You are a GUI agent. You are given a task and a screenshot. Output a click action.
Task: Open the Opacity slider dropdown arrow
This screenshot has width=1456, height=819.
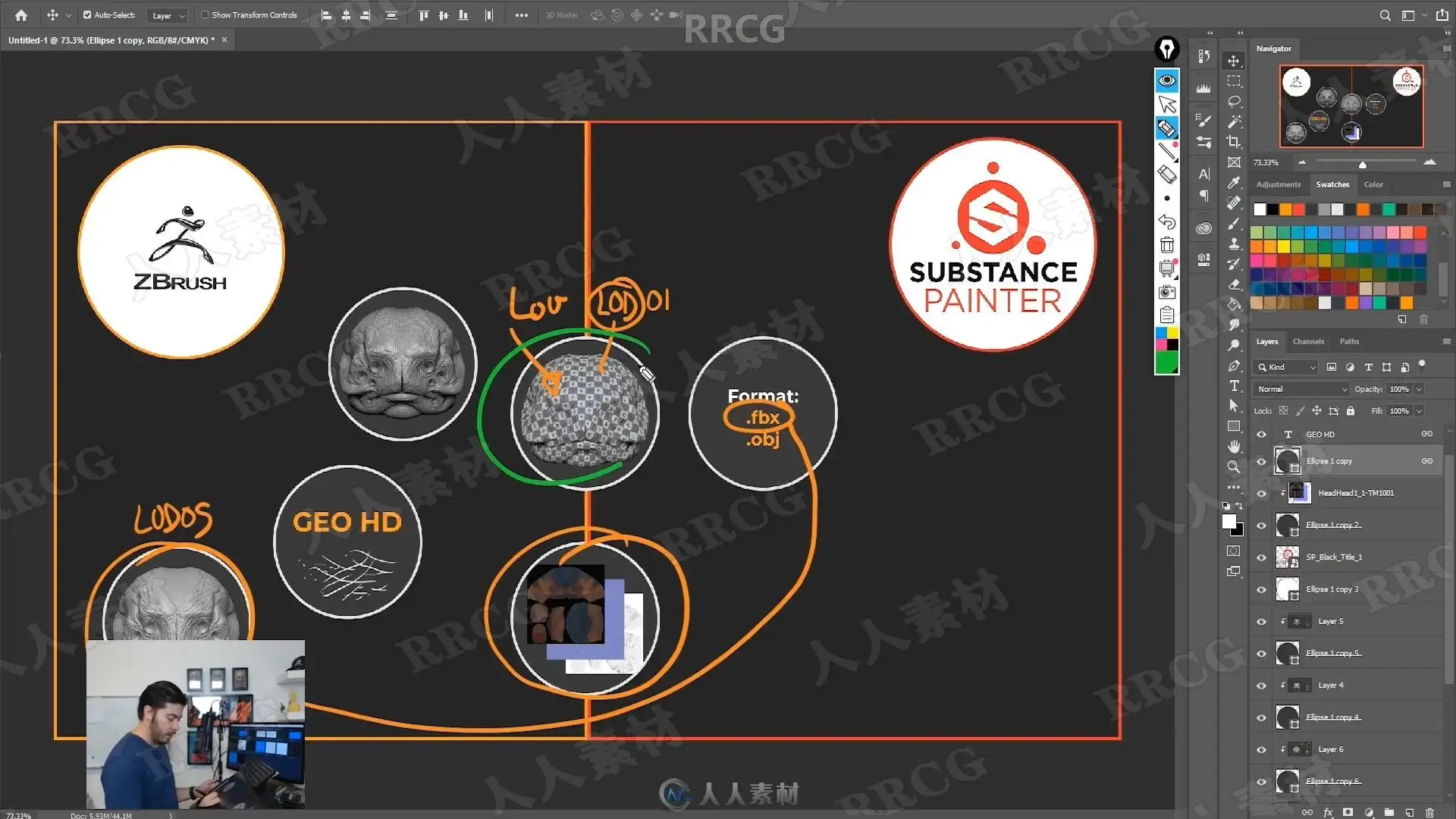click(x=1419, y=389)
